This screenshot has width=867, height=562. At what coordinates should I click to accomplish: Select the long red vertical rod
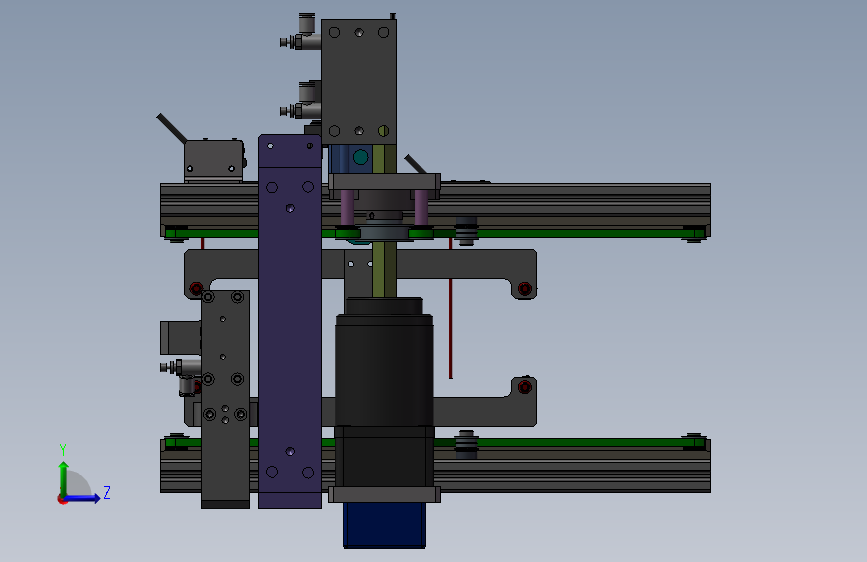[451, 309]
